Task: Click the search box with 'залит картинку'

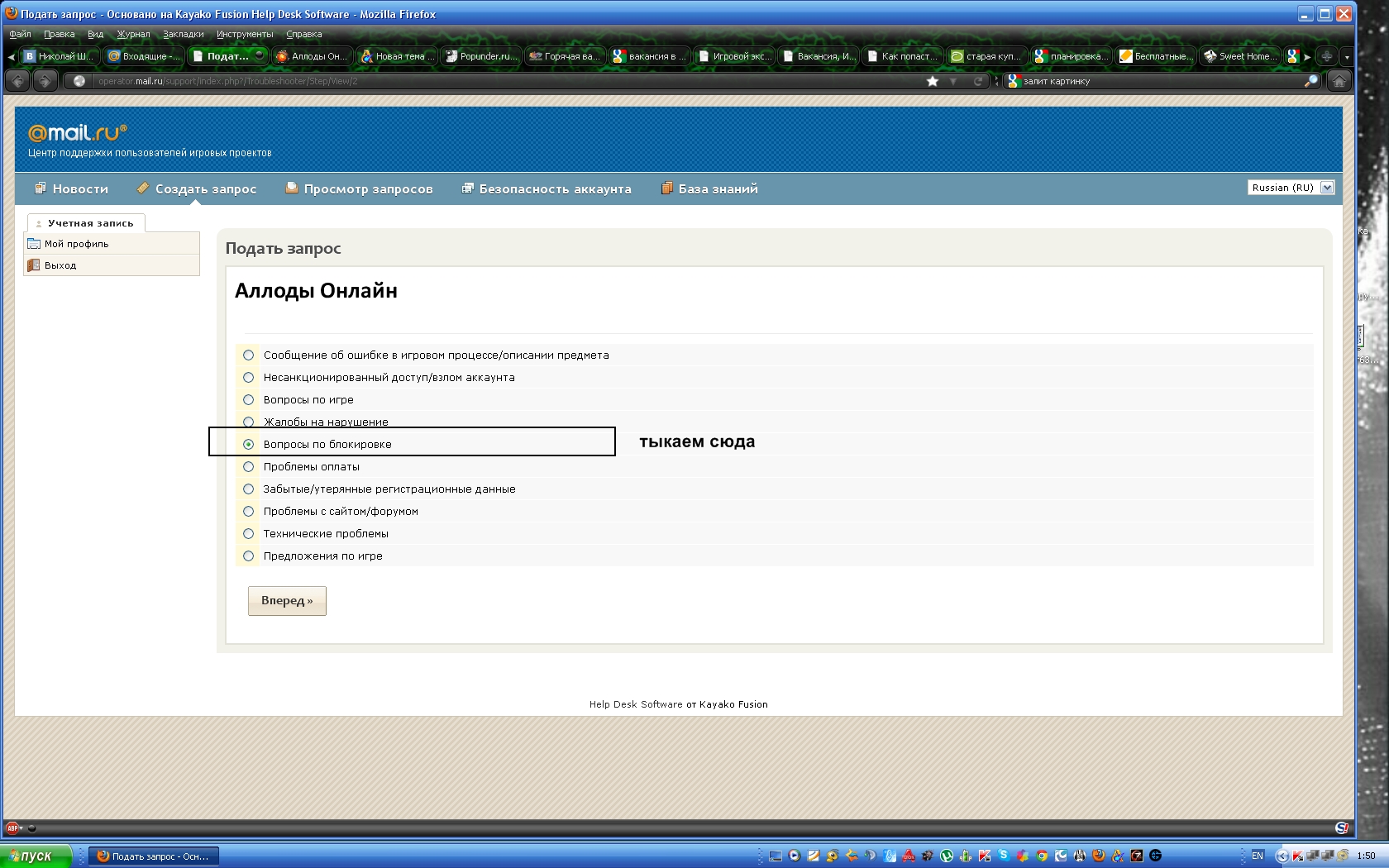Action: coord(1162,81)
